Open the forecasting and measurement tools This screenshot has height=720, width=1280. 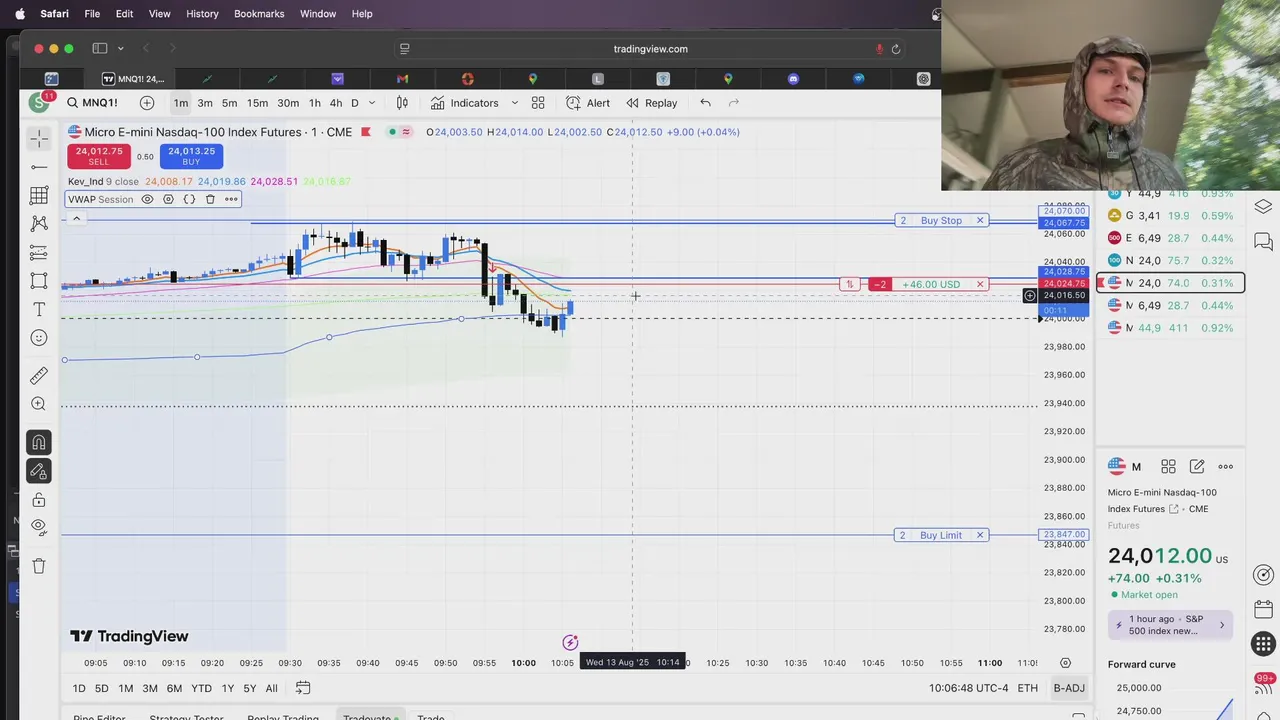click(39, 252)
